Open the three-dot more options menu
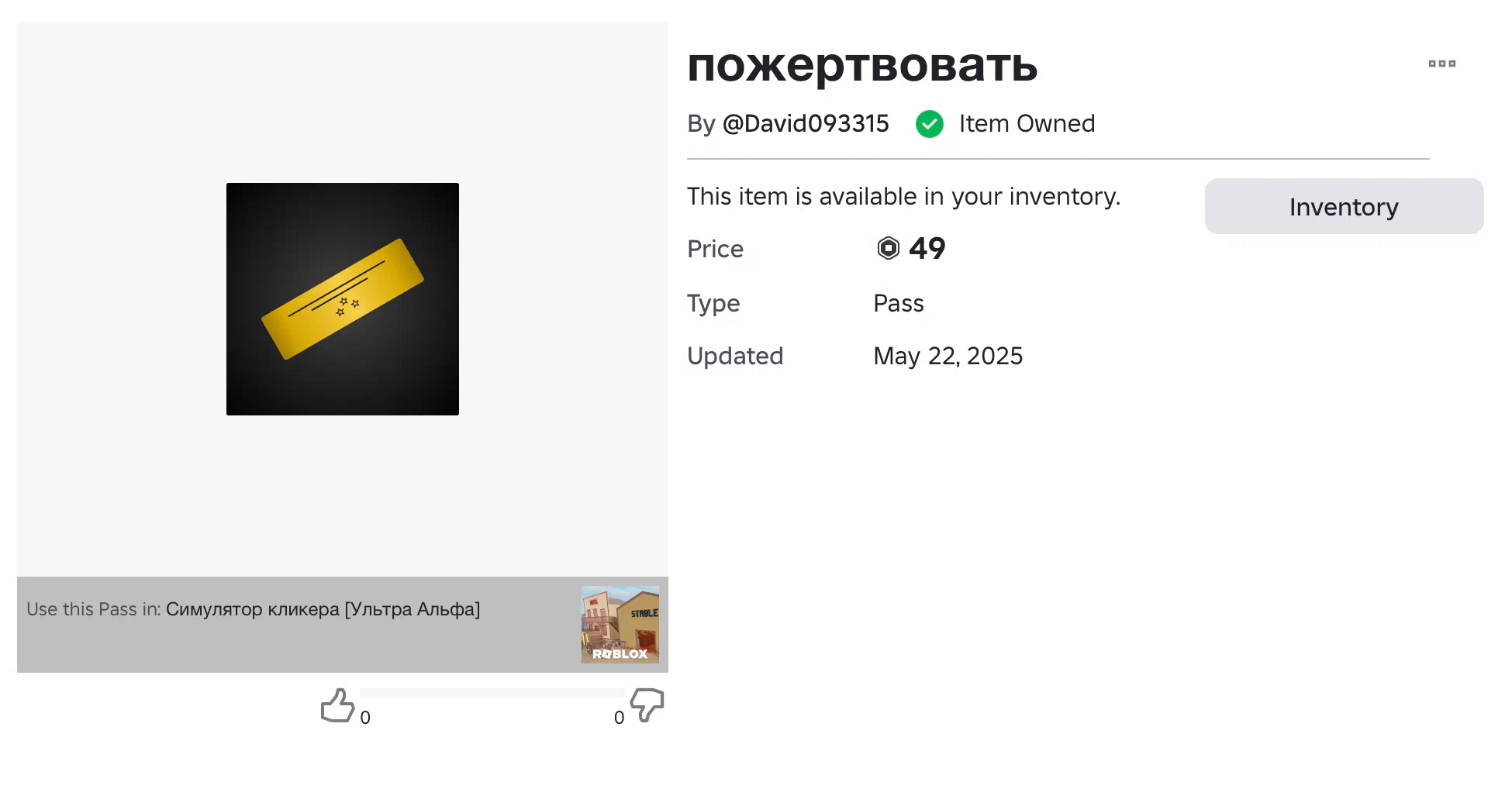 pos(1442,64)
